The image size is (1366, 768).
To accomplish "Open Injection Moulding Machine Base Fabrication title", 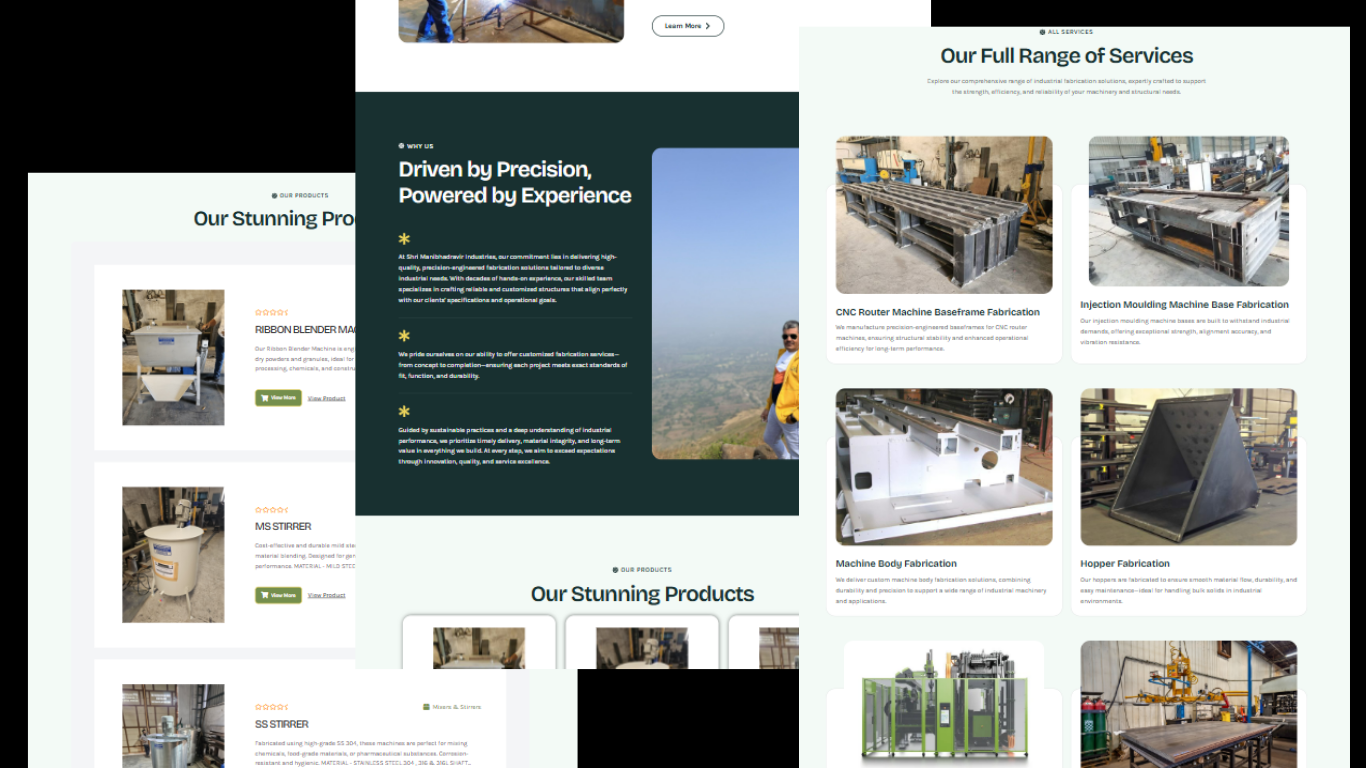I will tap(1184, 305).
